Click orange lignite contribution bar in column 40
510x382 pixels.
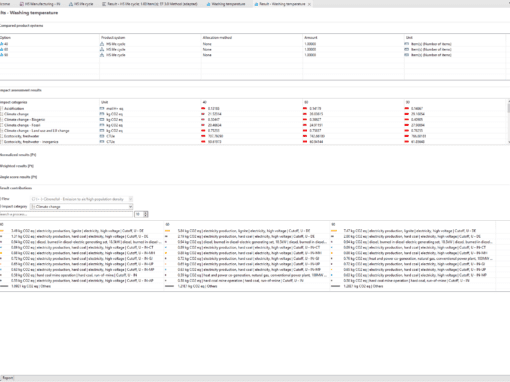tap(2, 231)
